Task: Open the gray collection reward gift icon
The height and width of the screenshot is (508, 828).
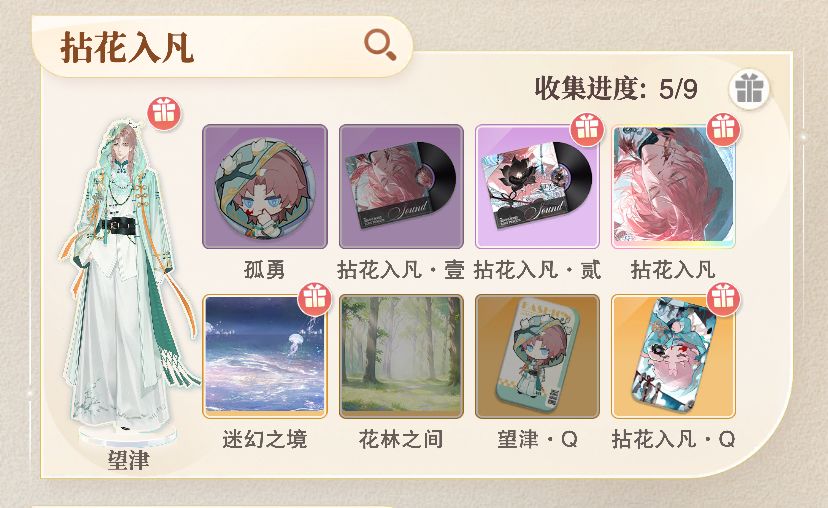Action: [749, 89]
